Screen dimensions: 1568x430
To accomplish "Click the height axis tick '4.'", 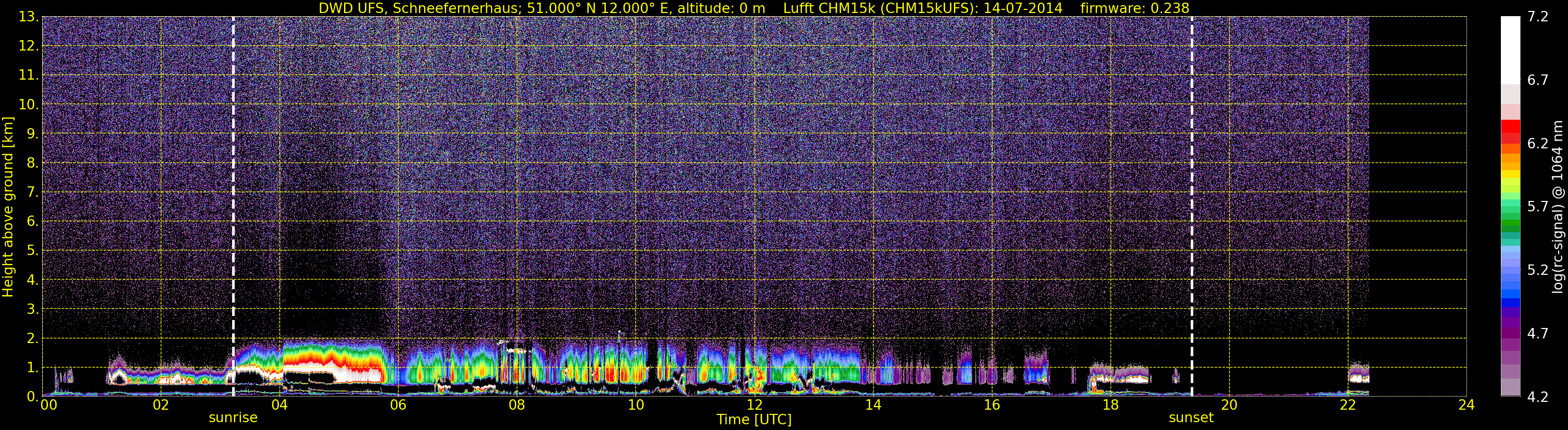I will (32, 280).
